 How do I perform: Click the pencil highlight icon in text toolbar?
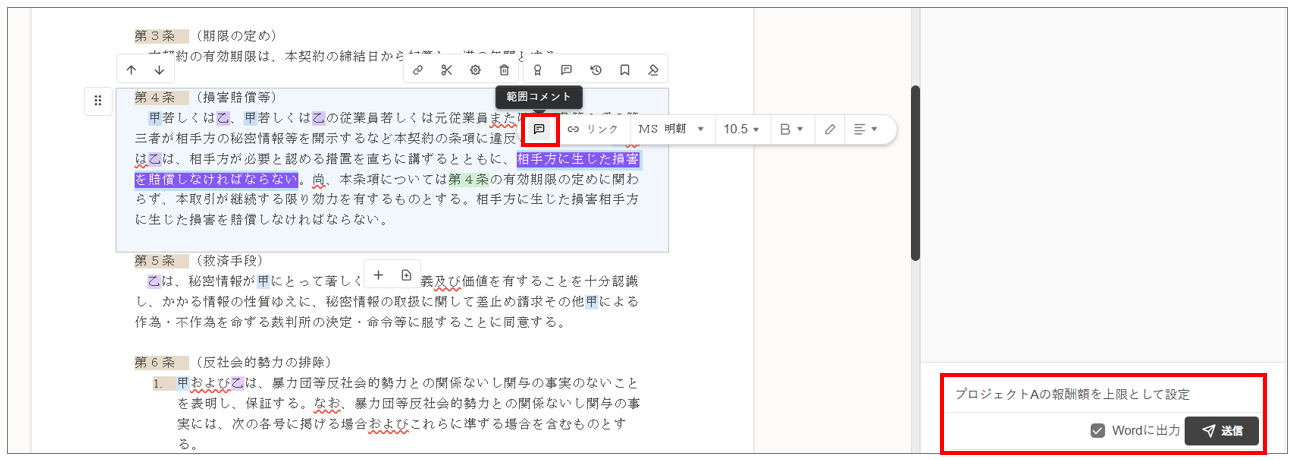coord(830,129)
